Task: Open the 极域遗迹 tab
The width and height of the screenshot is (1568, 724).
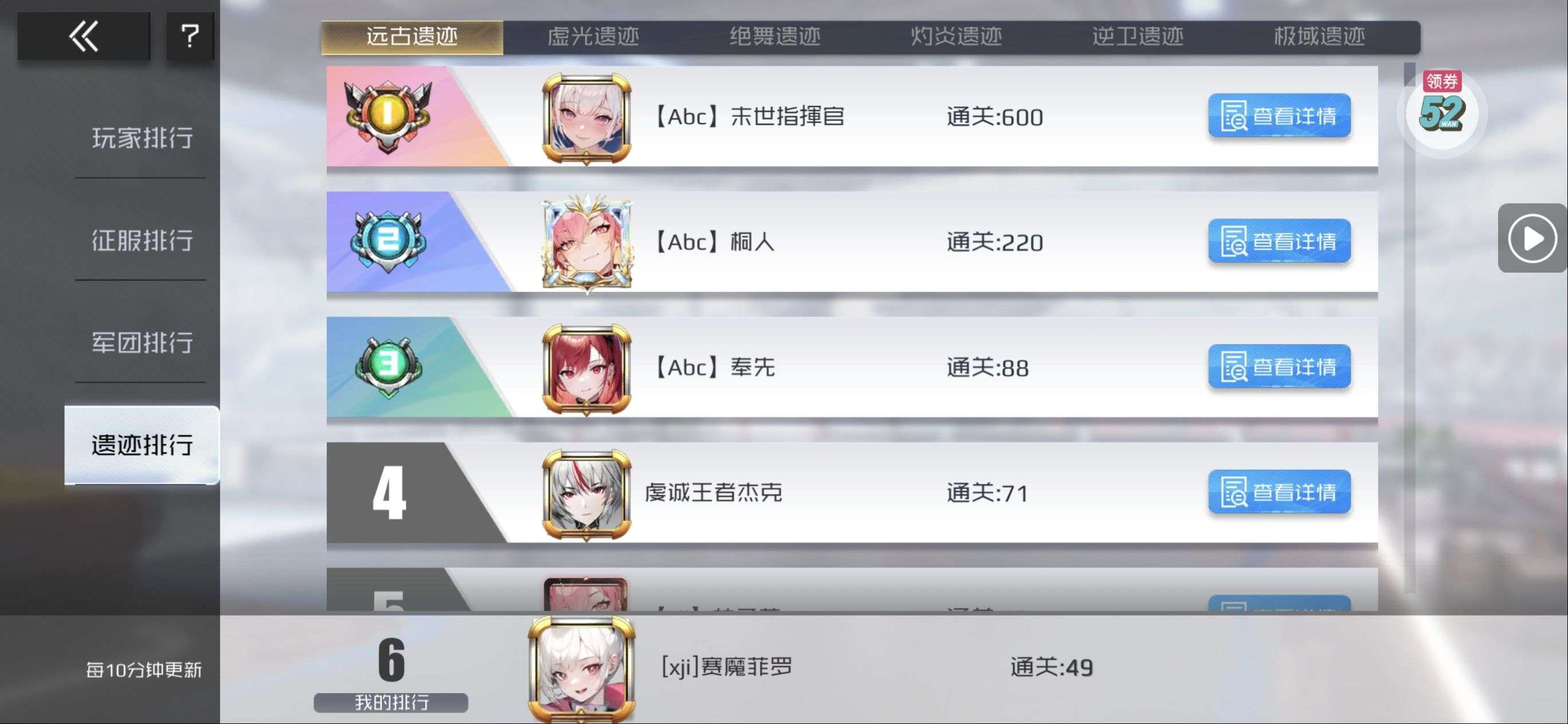Action: (x=1319, y=37)
